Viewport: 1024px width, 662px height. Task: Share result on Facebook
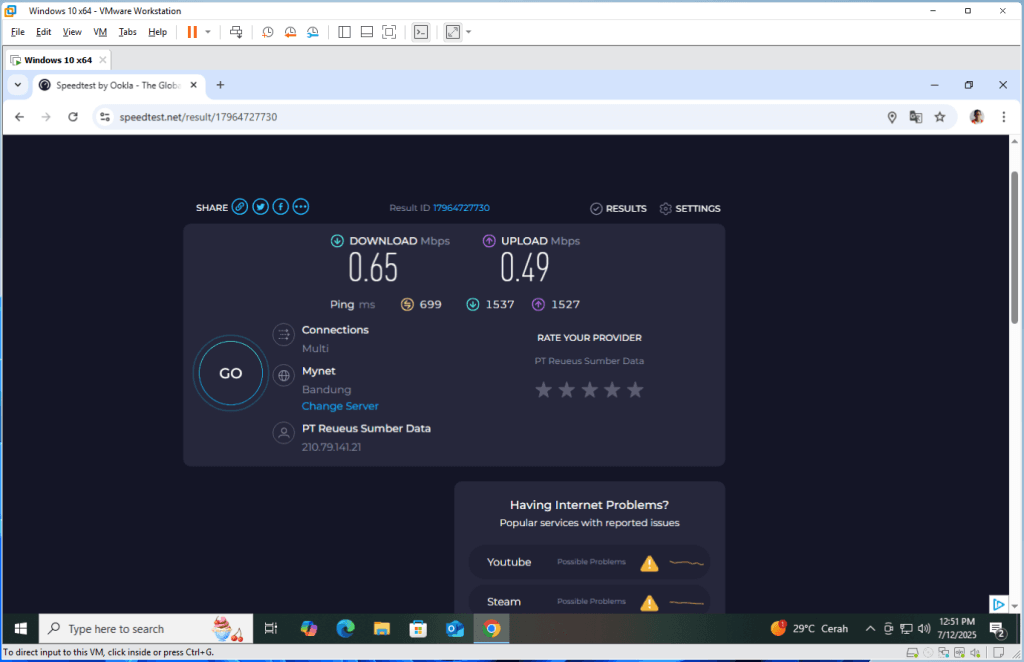[281, 207]
